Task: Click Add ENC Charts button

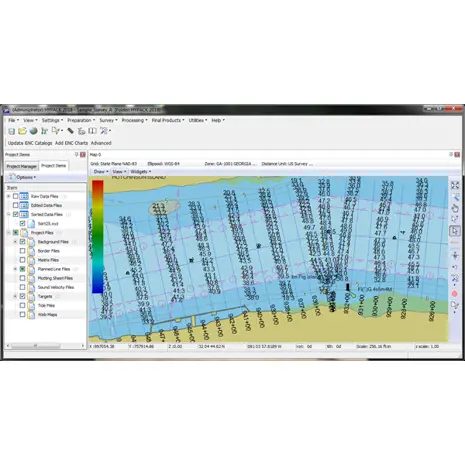Action: pyautogui.click(x=71, y=143)
